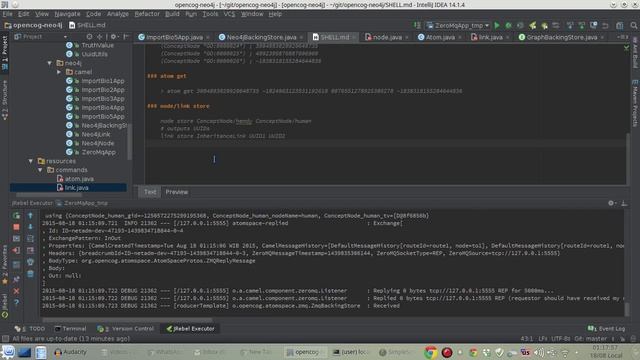Click the scroll from source target icon
The width and height of the screenshot is (640, 360).
[x=89, y=37]
